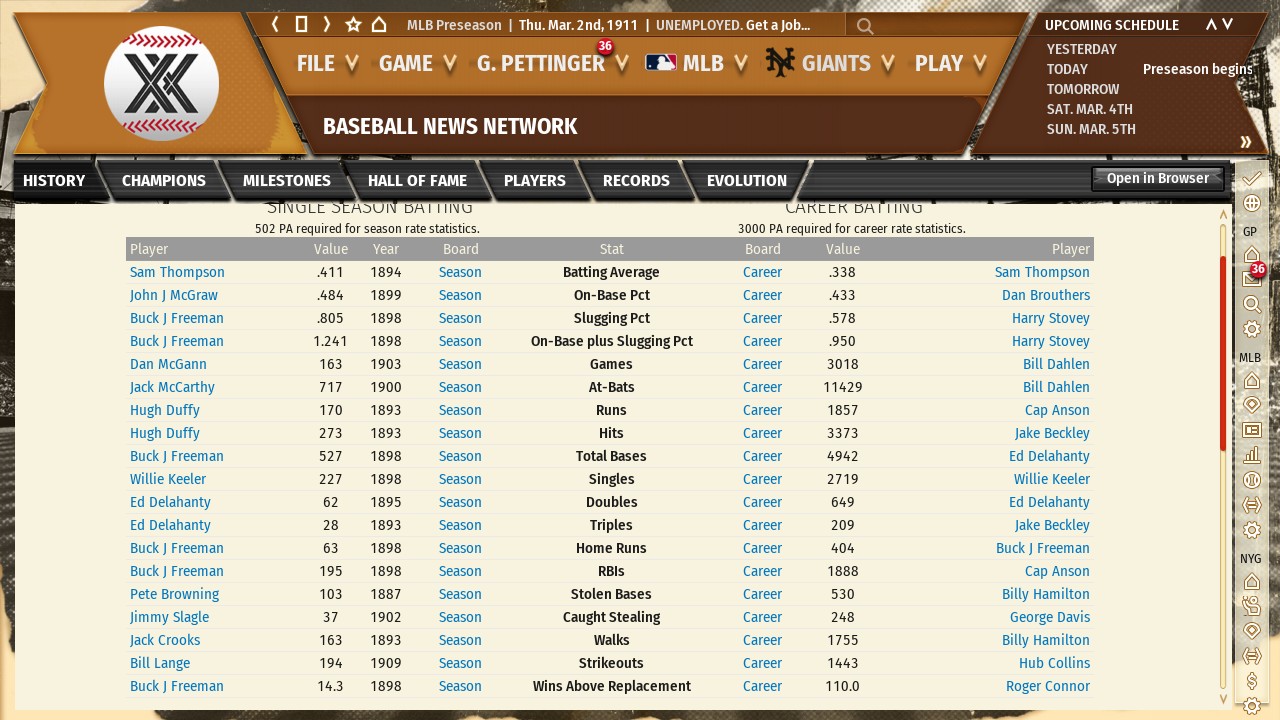Go back with the left arrow icon
The image size is (1280, 720).
(x=275, y=25)
